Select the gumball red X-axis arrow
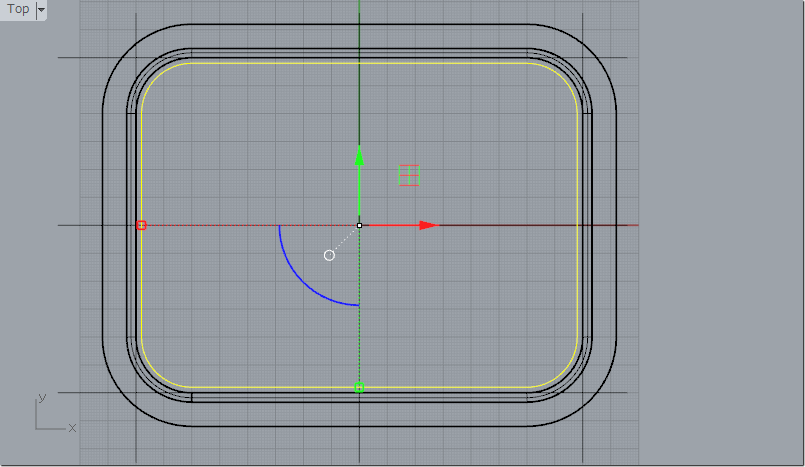This screenshot has height=467, width=805. [429, 225]
